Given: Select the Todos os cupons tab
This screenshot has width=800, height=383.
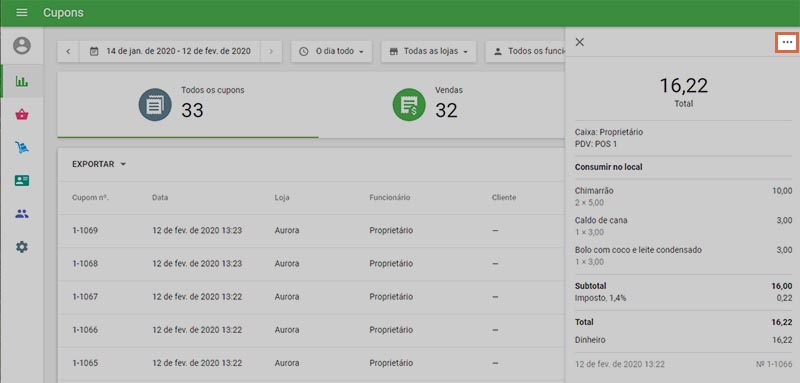Looking at the screenshot, I should [188, 105].
